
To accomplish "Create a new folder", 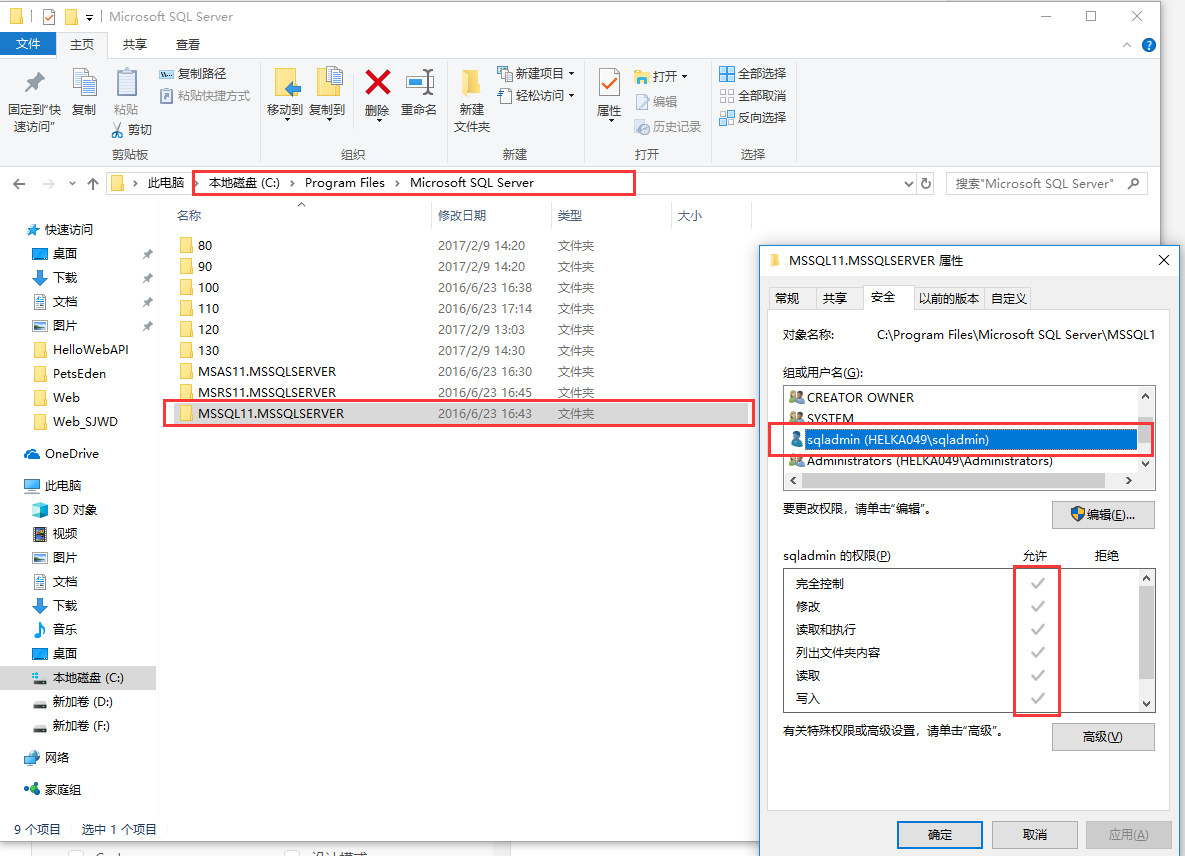I will click(x=472, y=100).
